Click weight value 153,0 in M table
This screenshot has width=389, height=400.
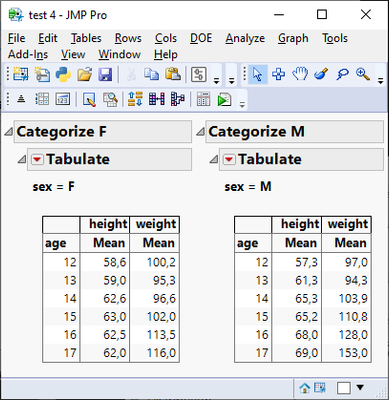[x=353, y=353]
